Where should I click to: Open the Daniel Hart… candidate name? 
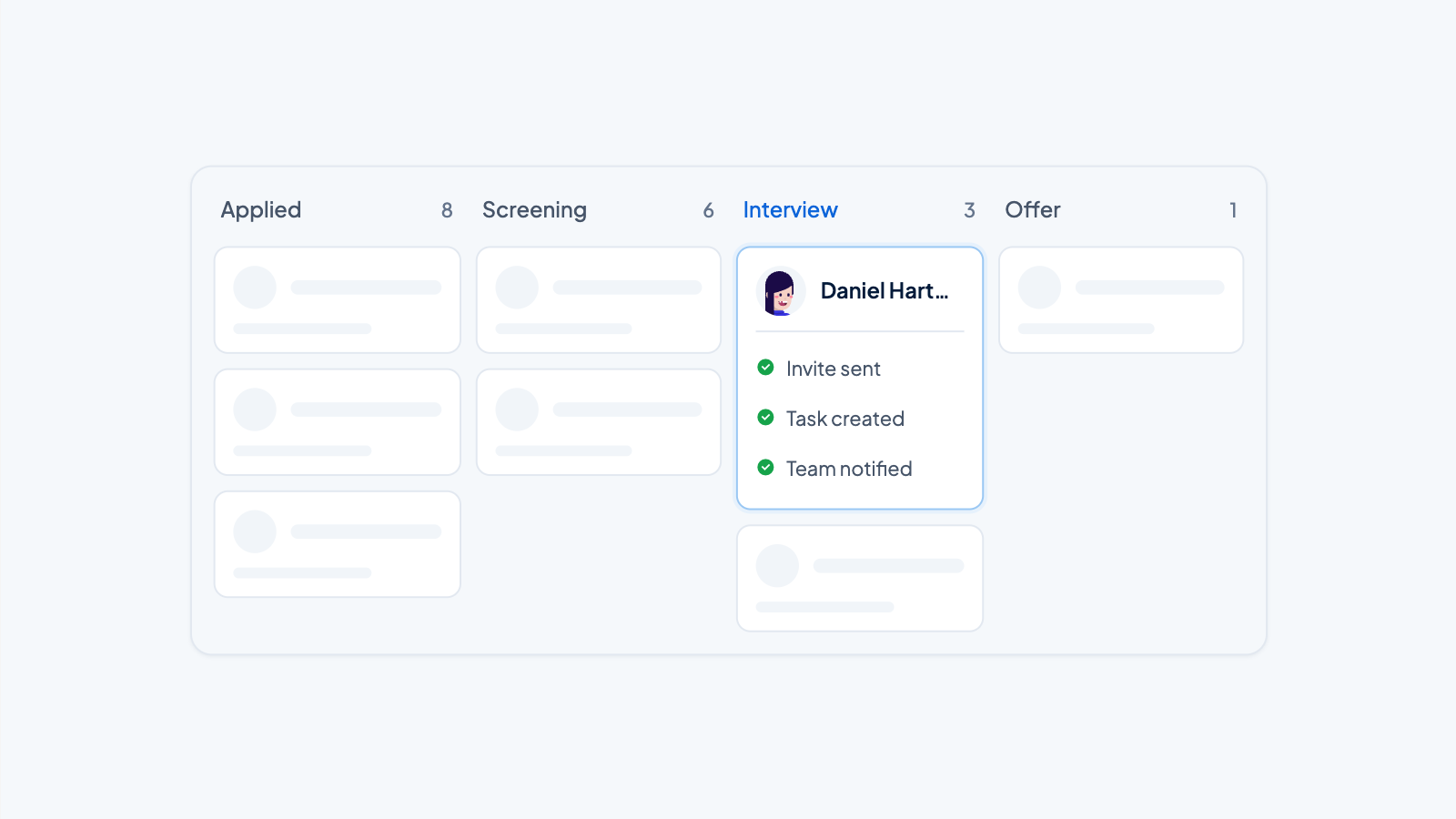(x=885, y=291)
